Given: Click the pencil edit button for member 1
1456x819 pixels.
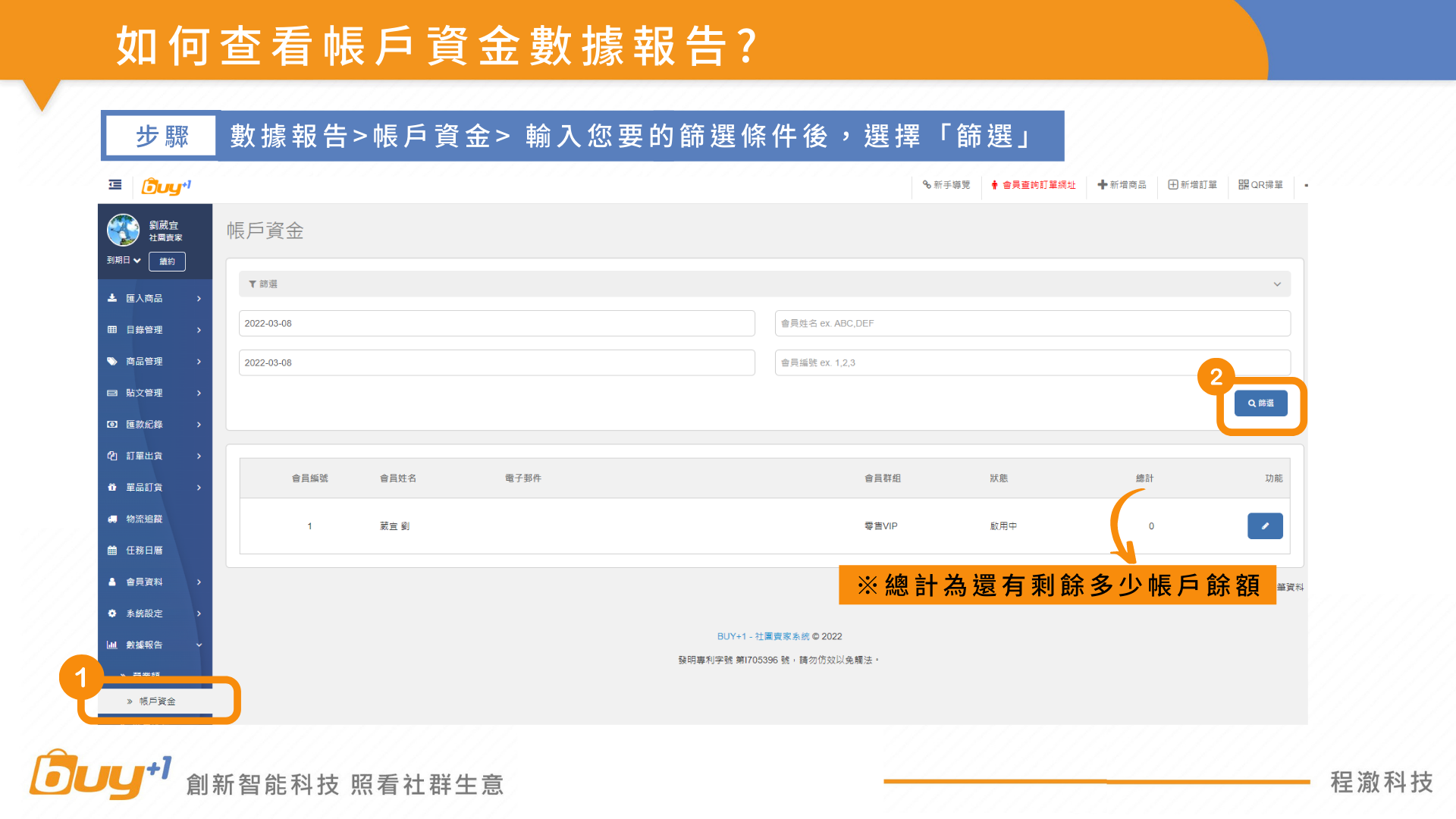Looking at the screenshot, I should coord(1264,526).
